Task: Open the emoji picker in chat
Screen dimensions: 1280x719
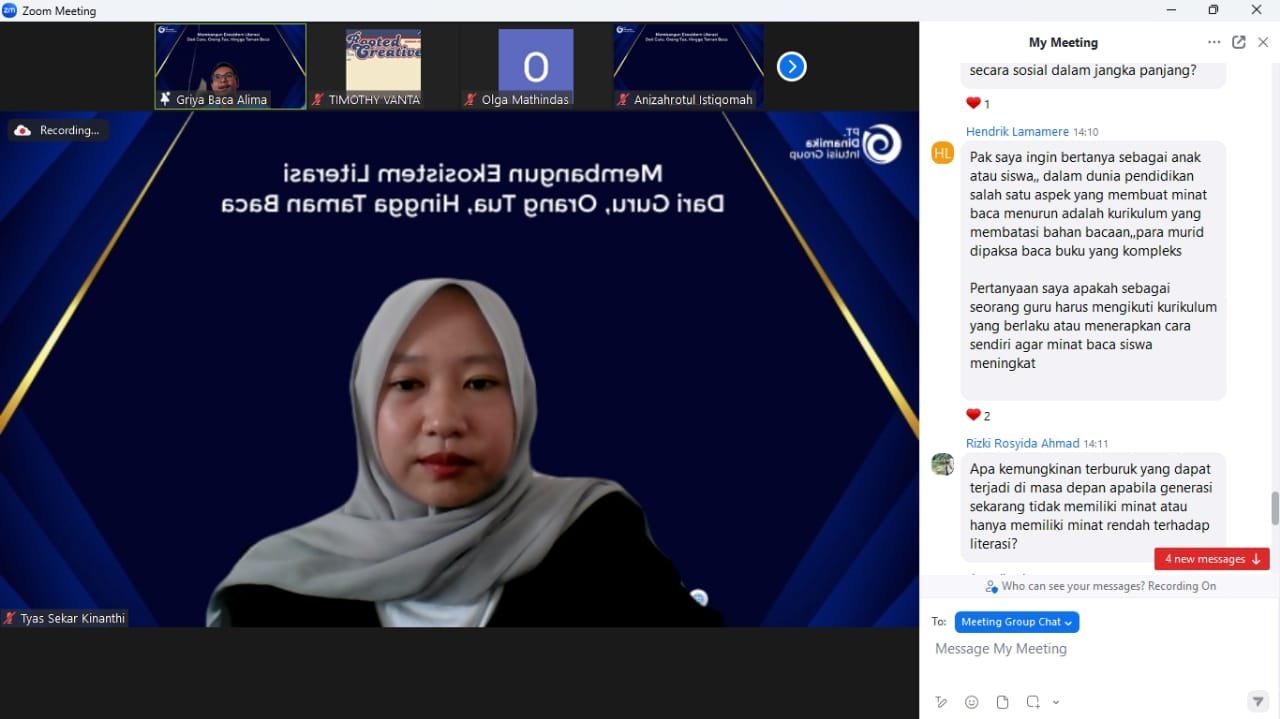Action: 971,702
